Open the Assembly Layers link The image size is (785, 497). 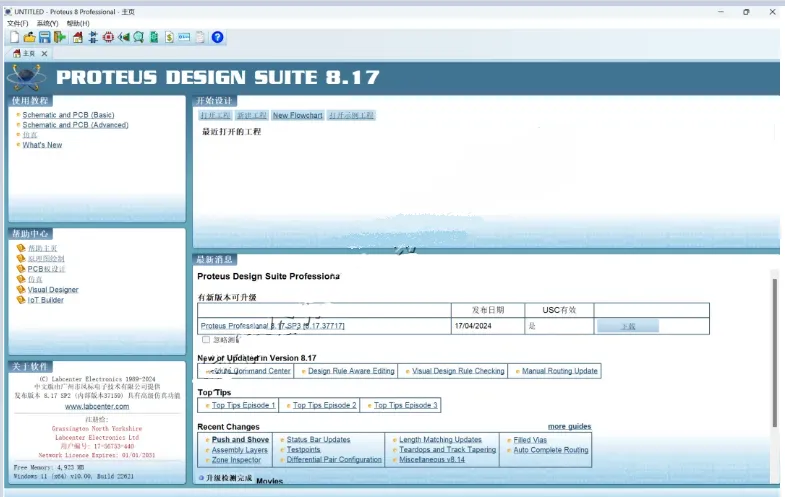[239, 449]
